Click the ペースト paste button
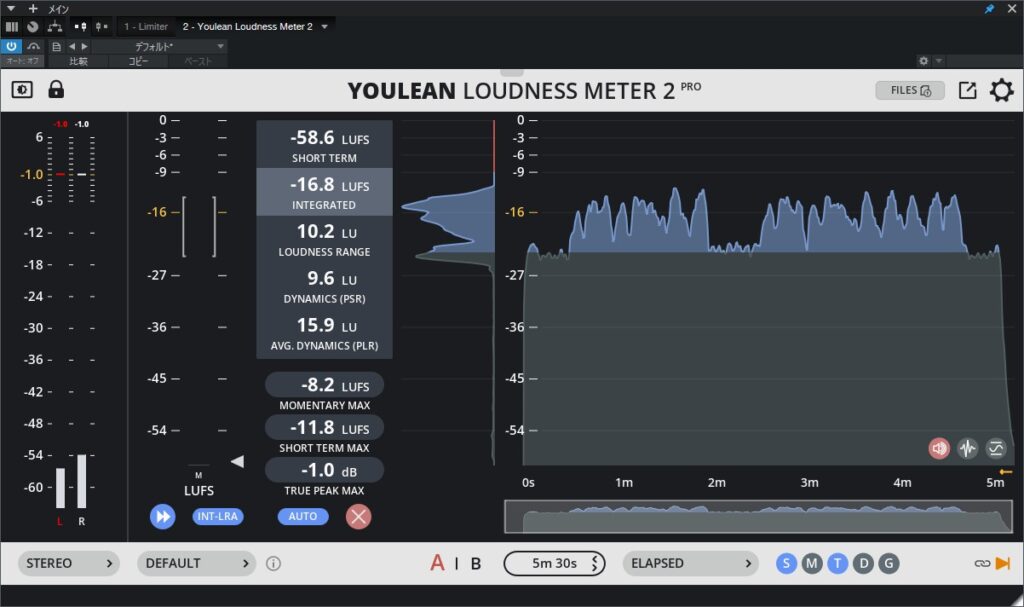Image resolution: width=1024 pixels, height=607 pixels. coord(199,61)
